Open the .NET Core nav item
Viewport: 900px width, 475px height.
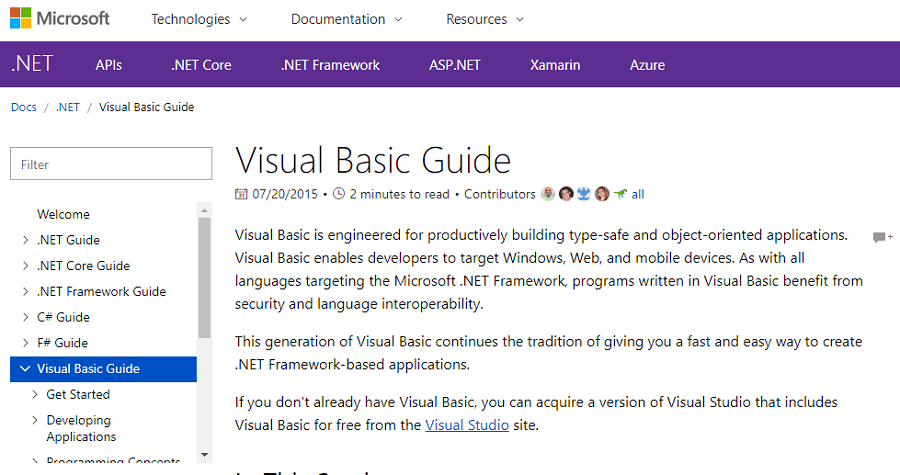pyautogui.click(x=201, y=65)
